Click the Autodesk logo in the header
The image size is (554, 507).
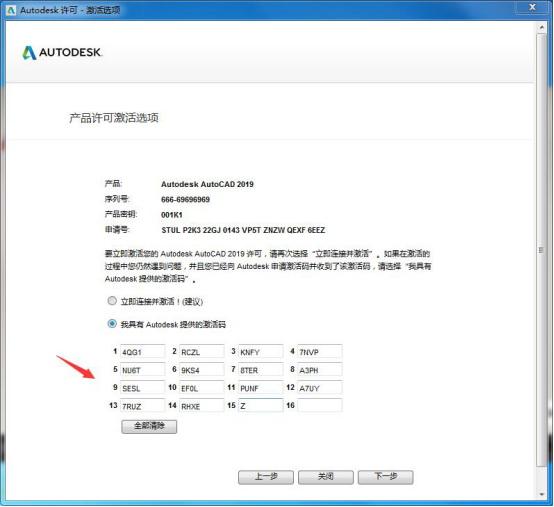point(62,53)
